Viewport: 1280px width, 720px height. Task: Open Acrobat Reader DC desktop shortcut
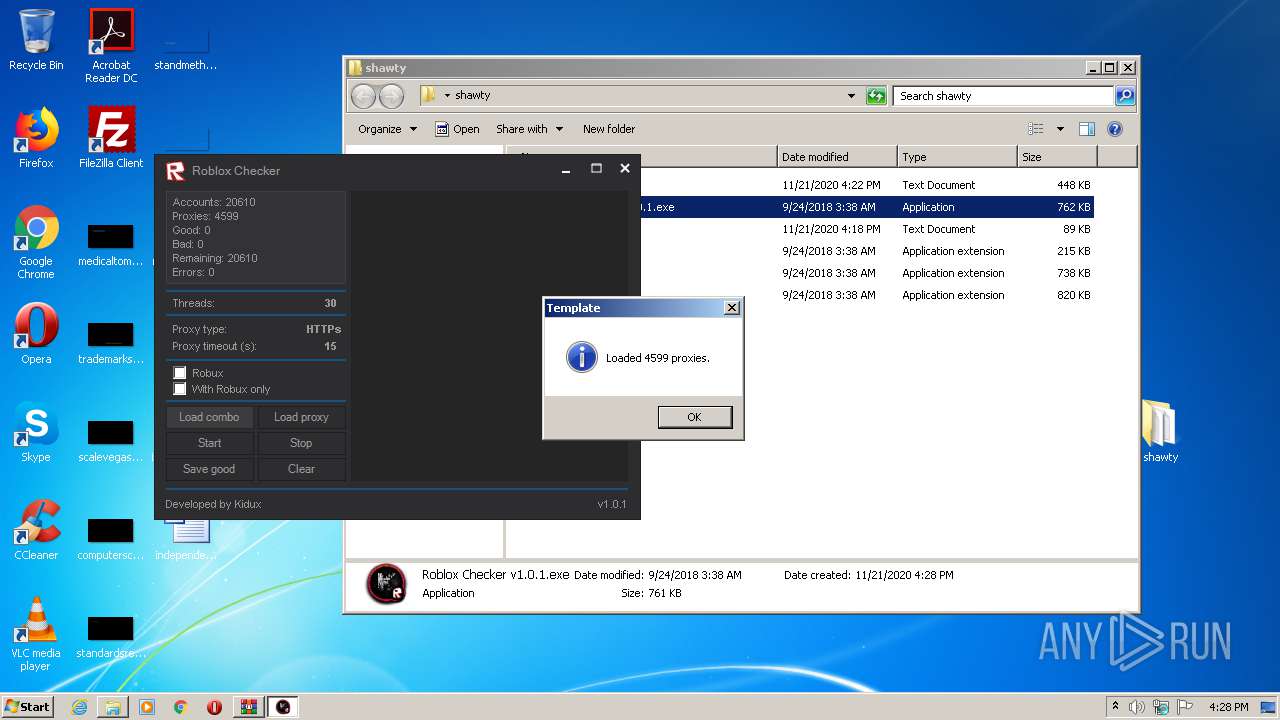click(111, 46)
